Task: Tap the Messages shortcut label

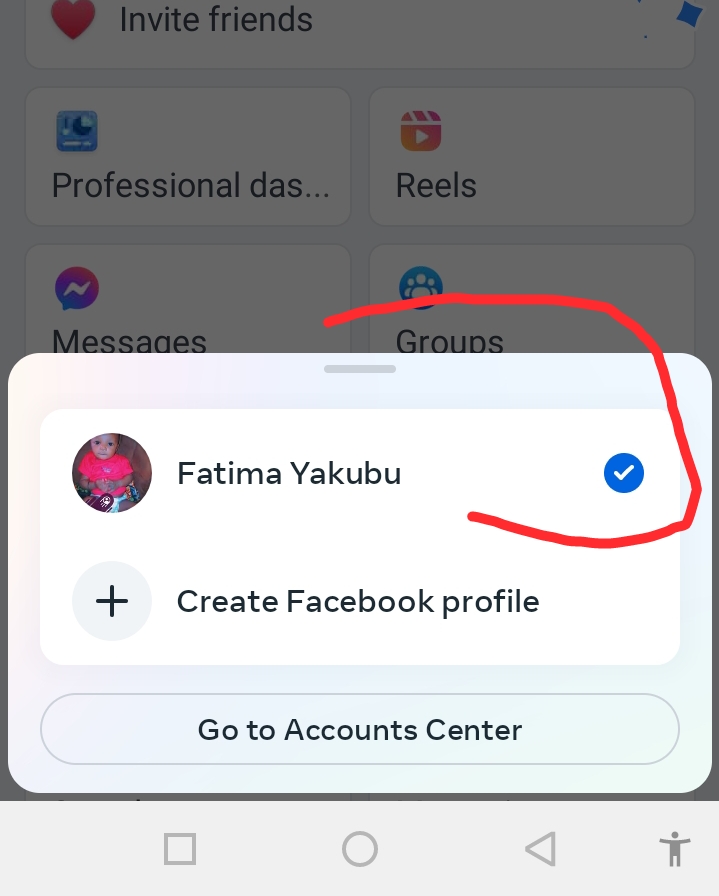Action: [x=129, y=341]
